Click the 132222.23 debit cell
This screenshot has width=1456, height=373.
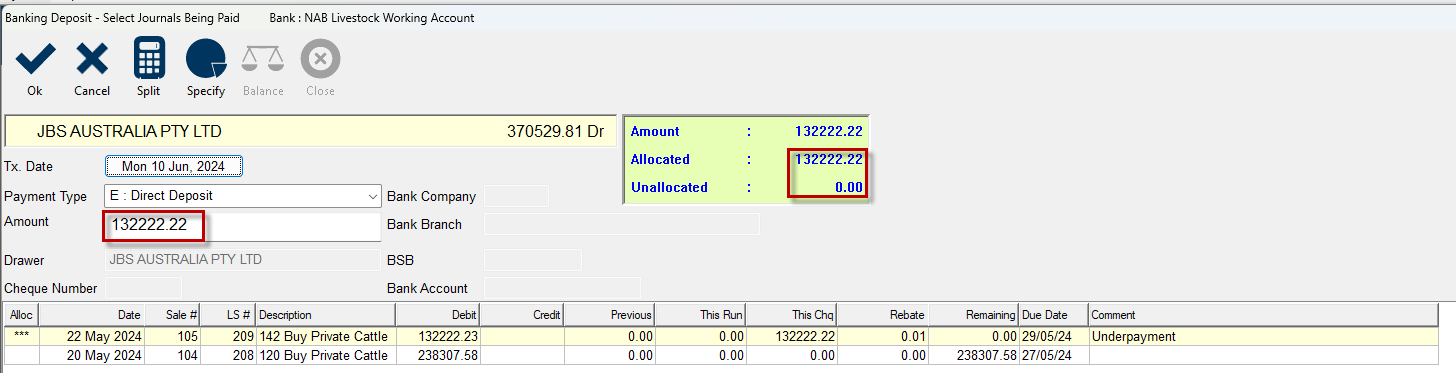pos(438,337)
